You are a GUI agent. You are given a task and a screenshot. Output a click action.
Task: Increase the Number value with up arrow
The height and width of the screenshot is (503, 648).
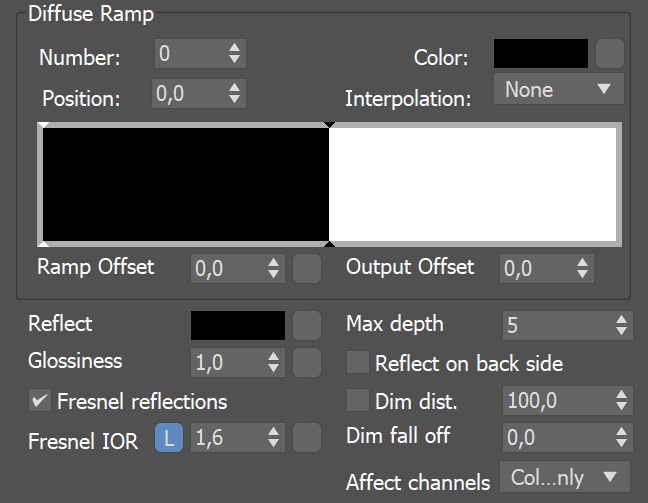tap(235, 48)
